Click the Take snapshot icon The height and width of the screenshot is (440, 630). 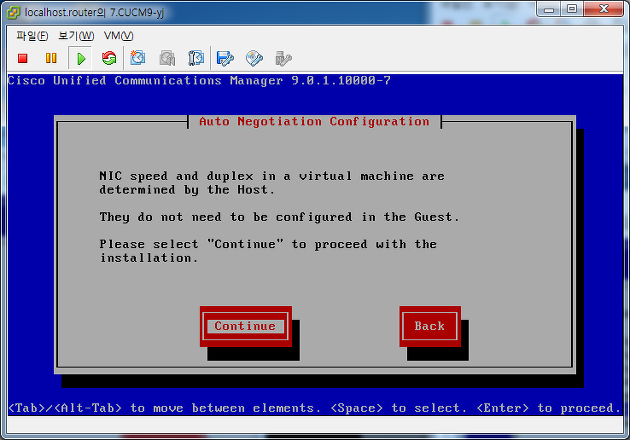138,58
